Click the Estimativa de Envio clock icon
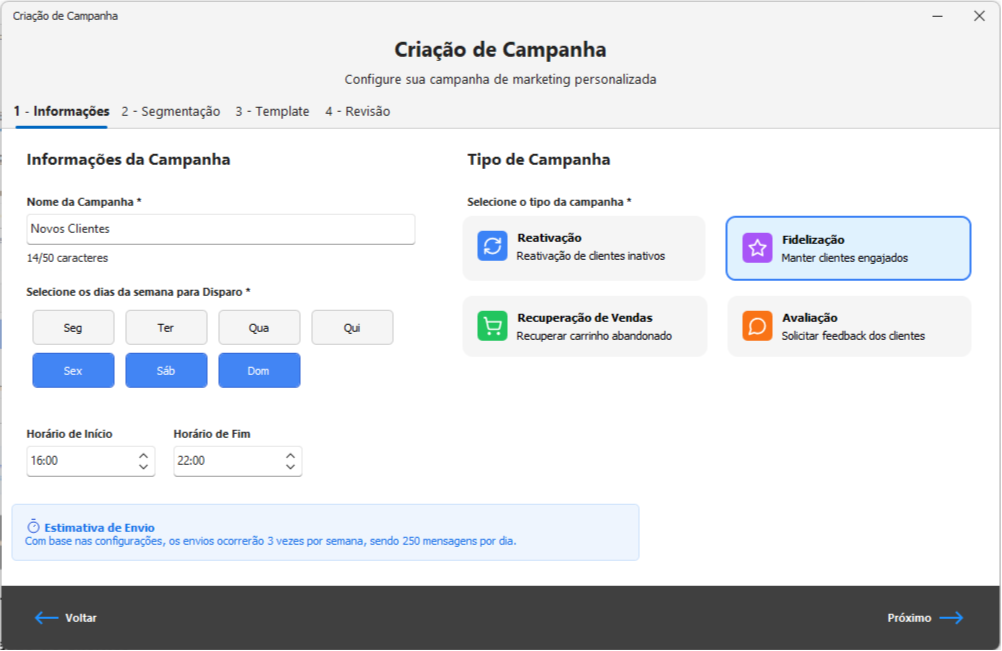 click(33, 527)
